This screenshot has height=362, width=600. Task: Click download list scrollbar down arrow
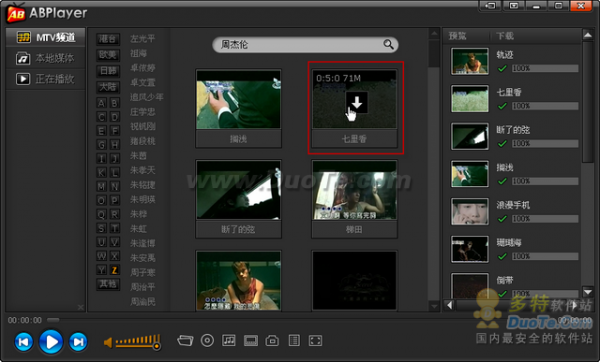588,292
